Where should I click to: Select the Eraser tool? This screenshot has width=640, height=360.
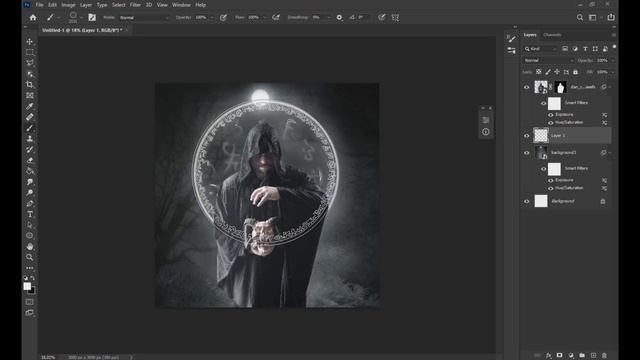point(30,160)
